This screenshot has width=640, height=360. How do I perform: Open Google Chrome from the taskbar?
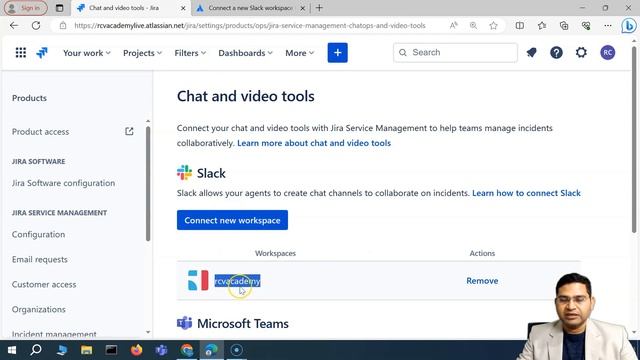[x=187, y=350]
